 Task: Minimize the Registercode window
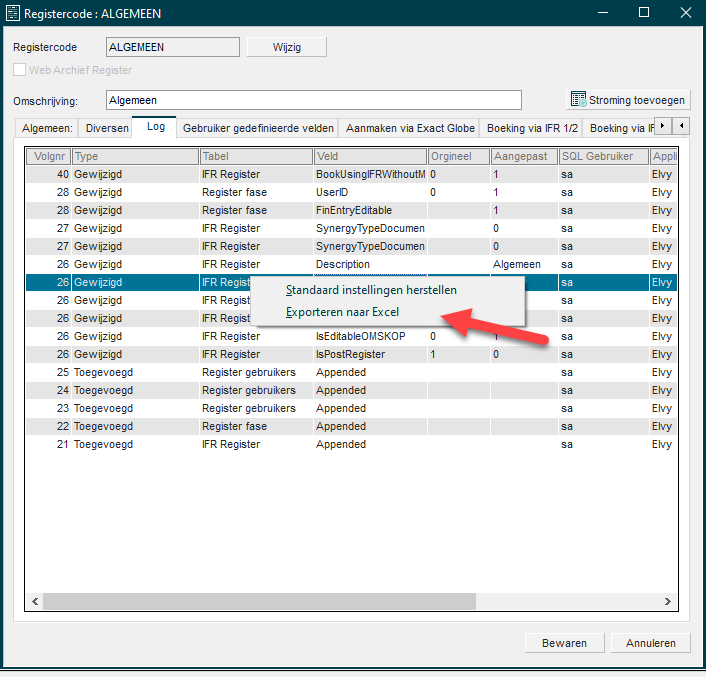click(603, 13)
